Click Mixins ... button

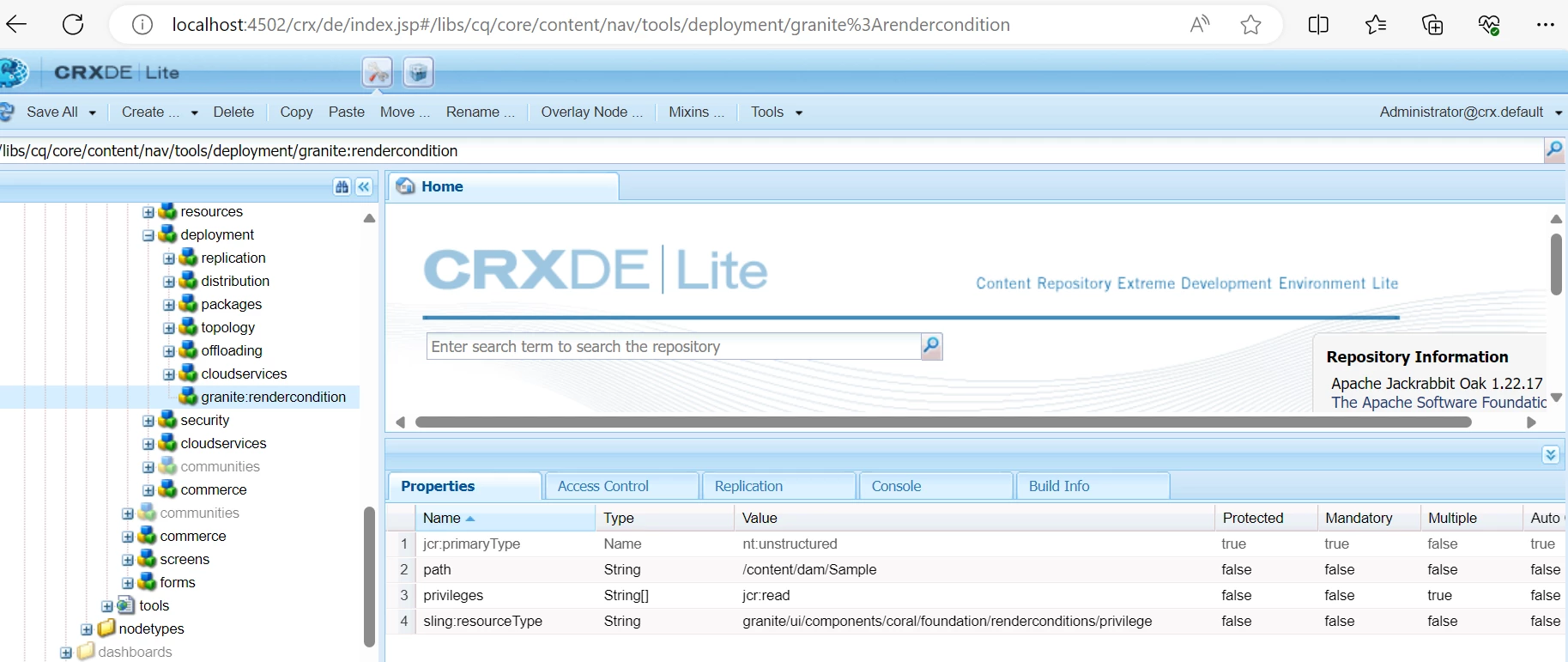(x=696, y=112)
